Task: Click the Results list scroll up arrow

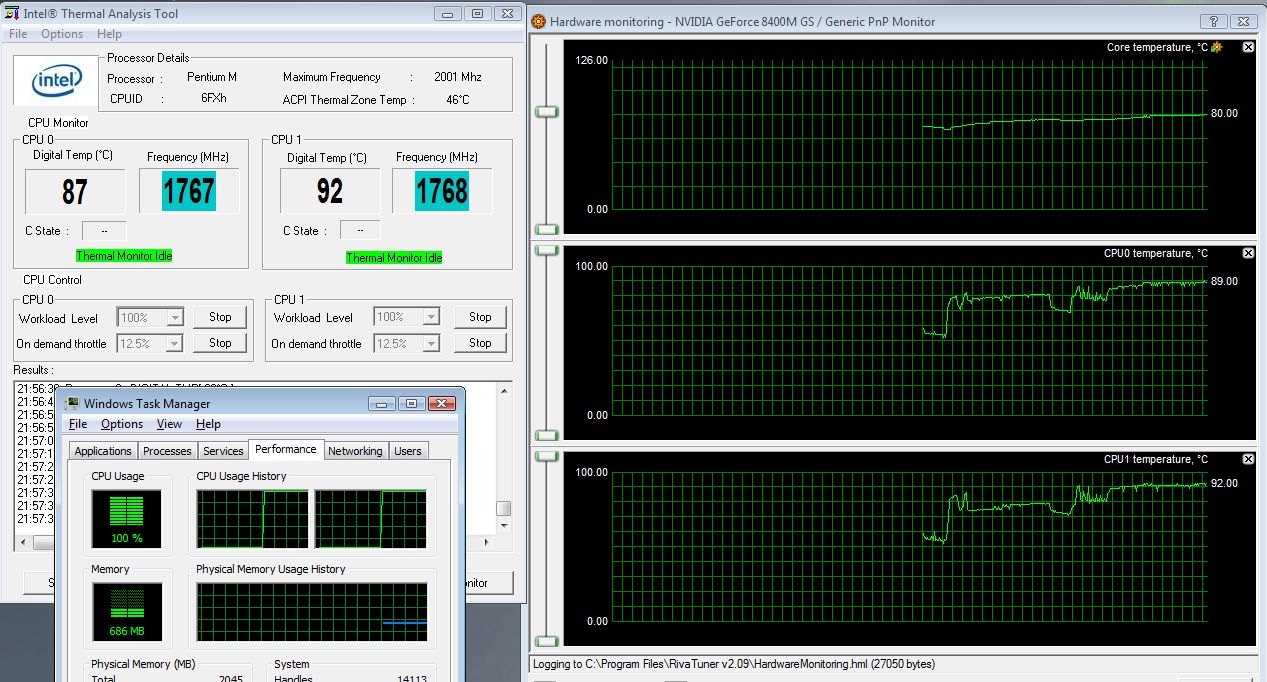Action: point(504,389)
